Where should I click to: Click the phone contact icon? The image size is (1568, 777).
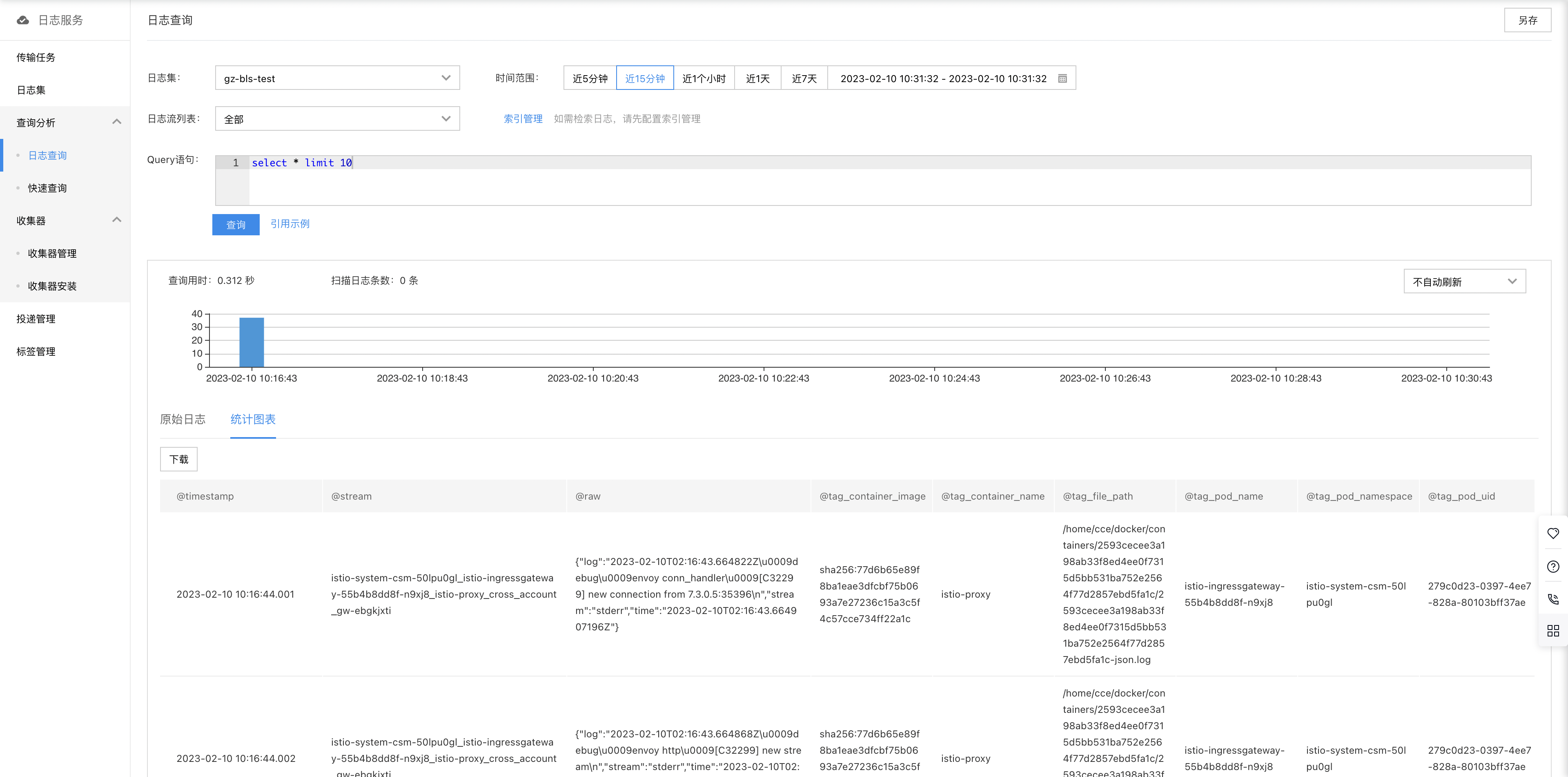click(x=1553, y=599)
